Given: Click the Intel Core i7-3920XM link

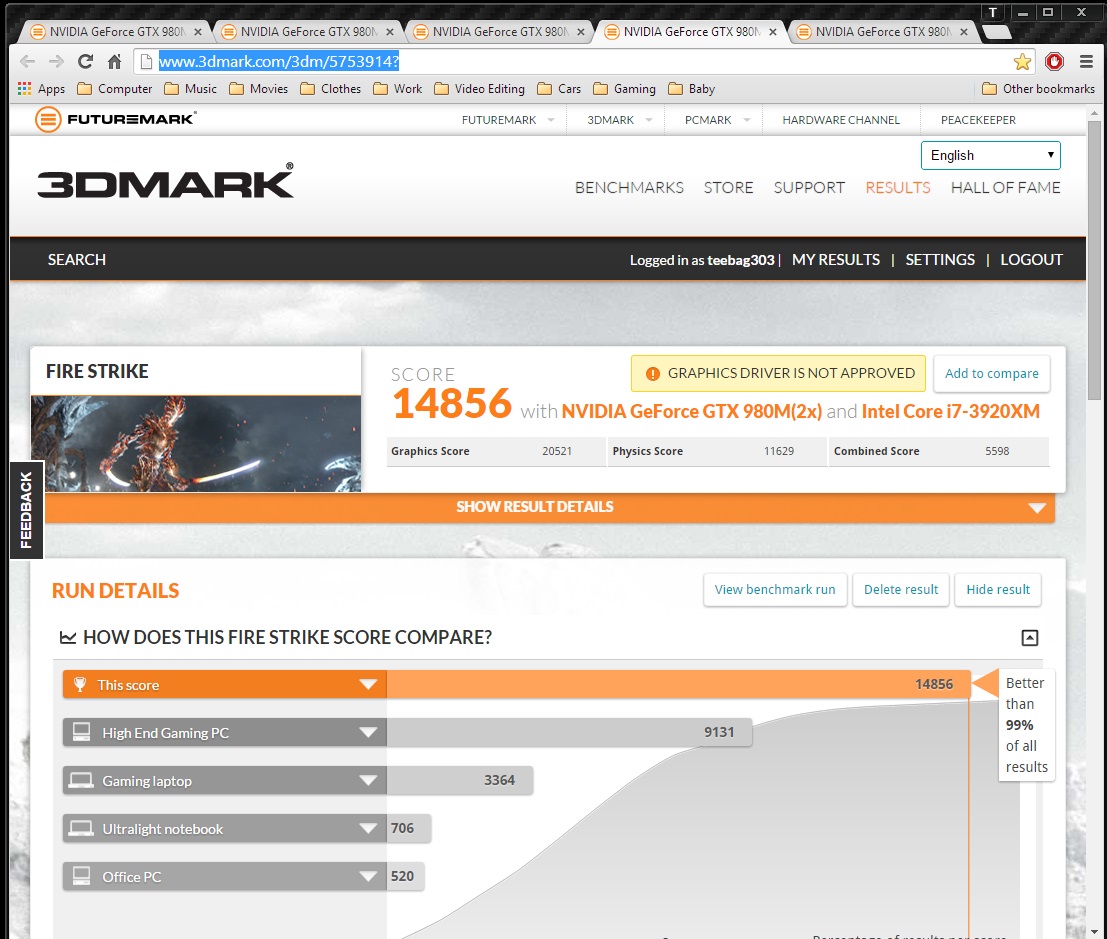Looking at the screenshot, I should (x=950, y=412).
